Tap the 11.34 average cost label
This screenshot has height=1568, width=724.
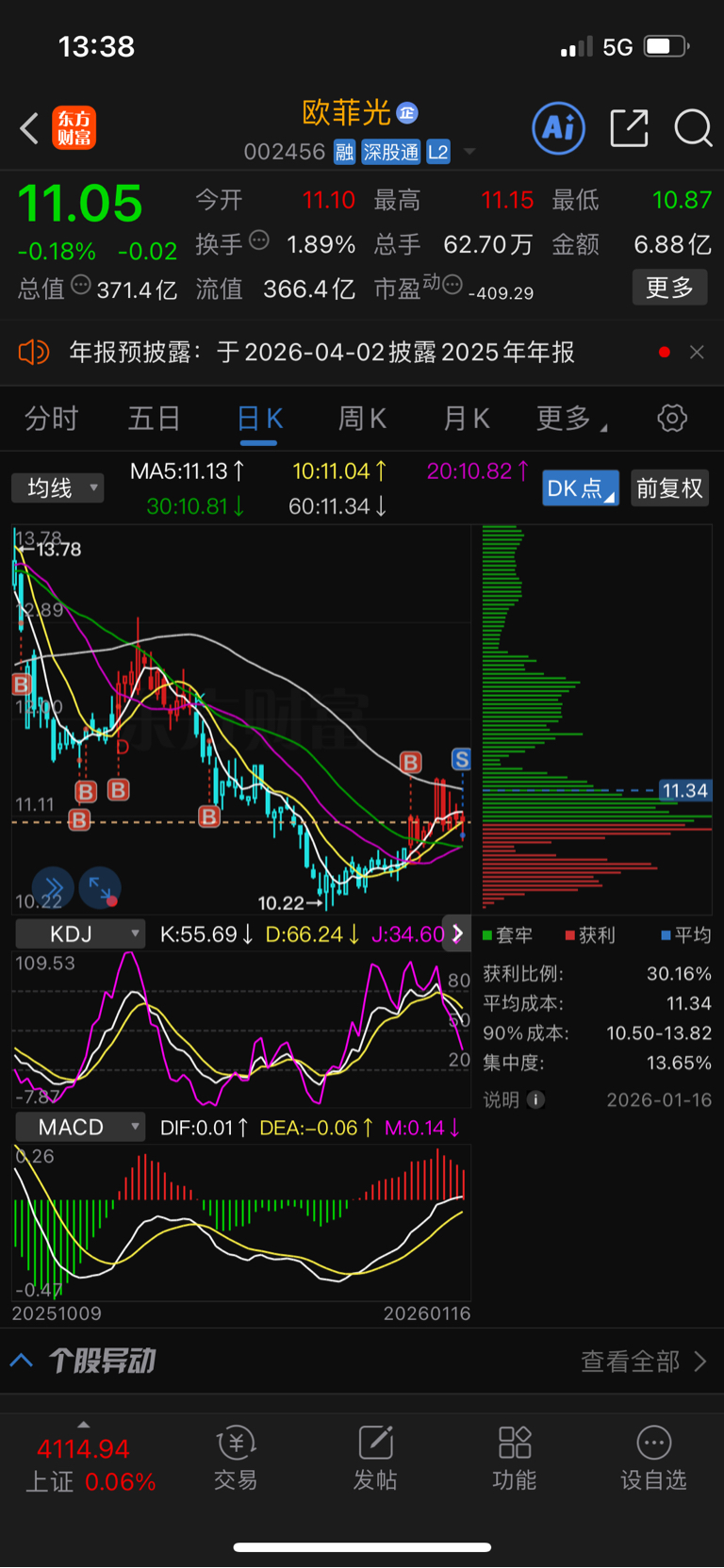[x=684, y=790]
